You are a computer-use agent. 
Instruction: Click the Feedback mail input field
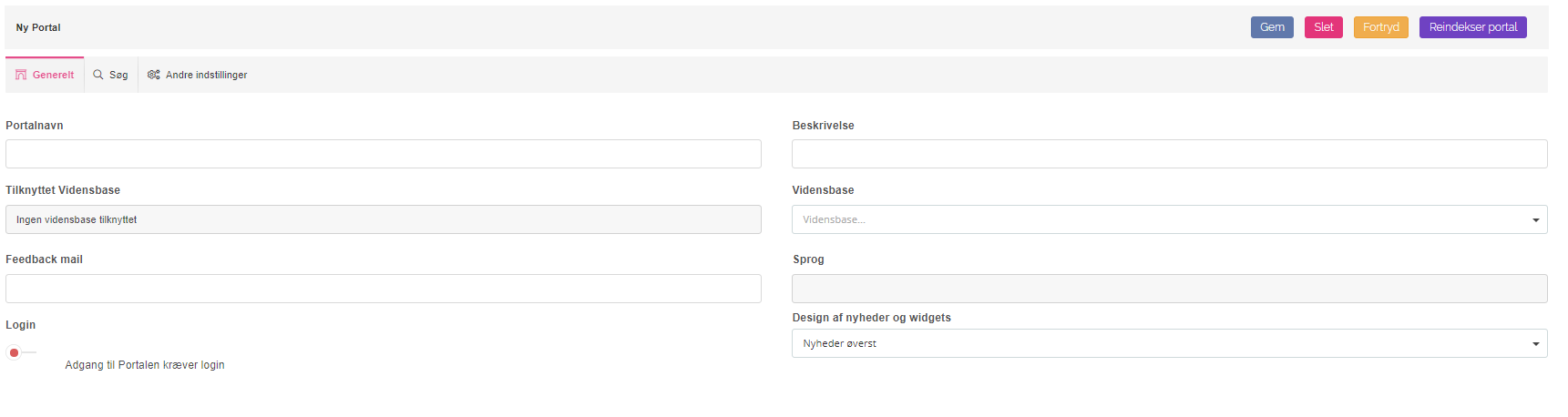click(x=383, y=289)
